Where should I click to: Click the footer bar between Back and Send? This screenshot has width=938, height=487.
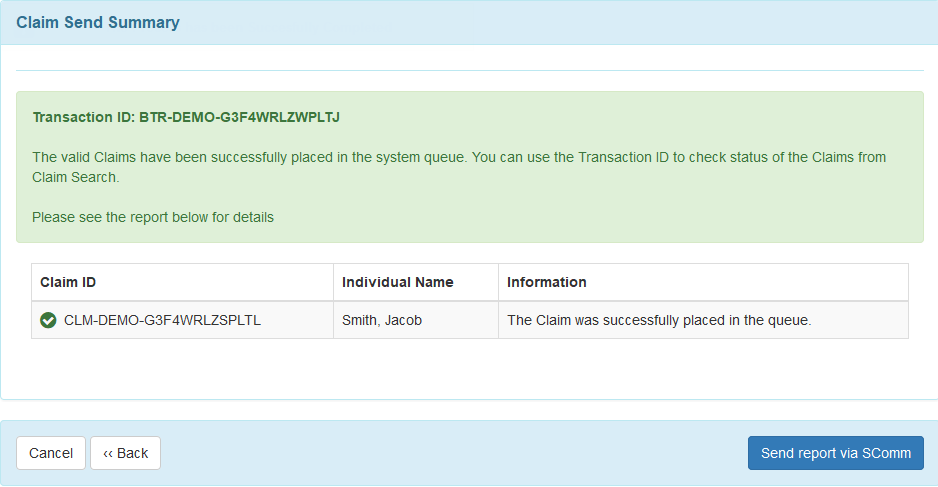[453, 453]
